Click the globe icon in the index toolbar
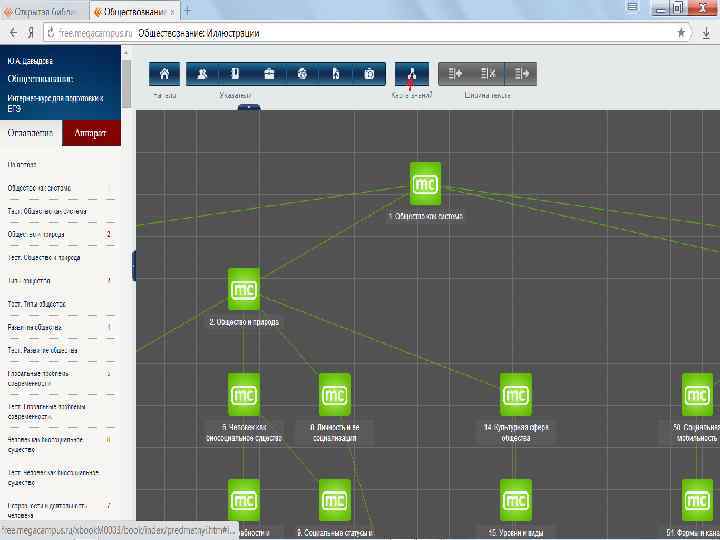 coord(302,73)
